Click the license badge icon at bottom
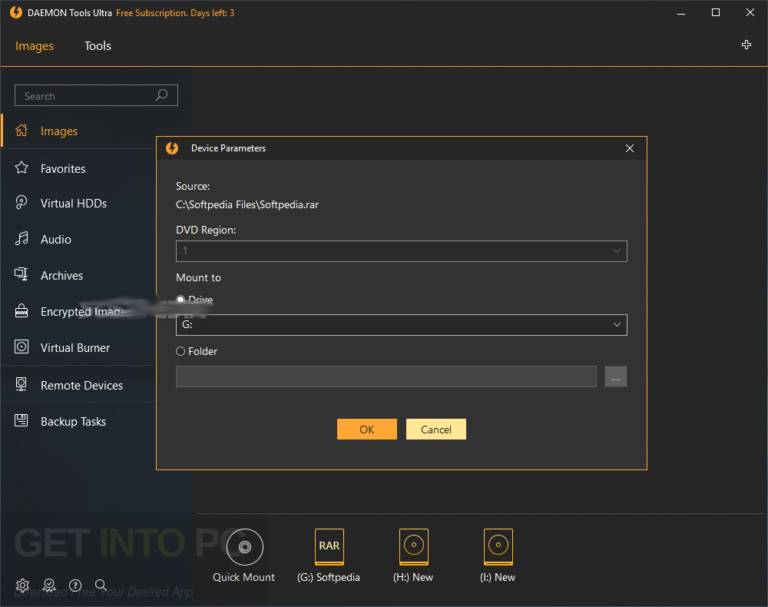Screen dimensions: 768x607 [x=49, y=585]
